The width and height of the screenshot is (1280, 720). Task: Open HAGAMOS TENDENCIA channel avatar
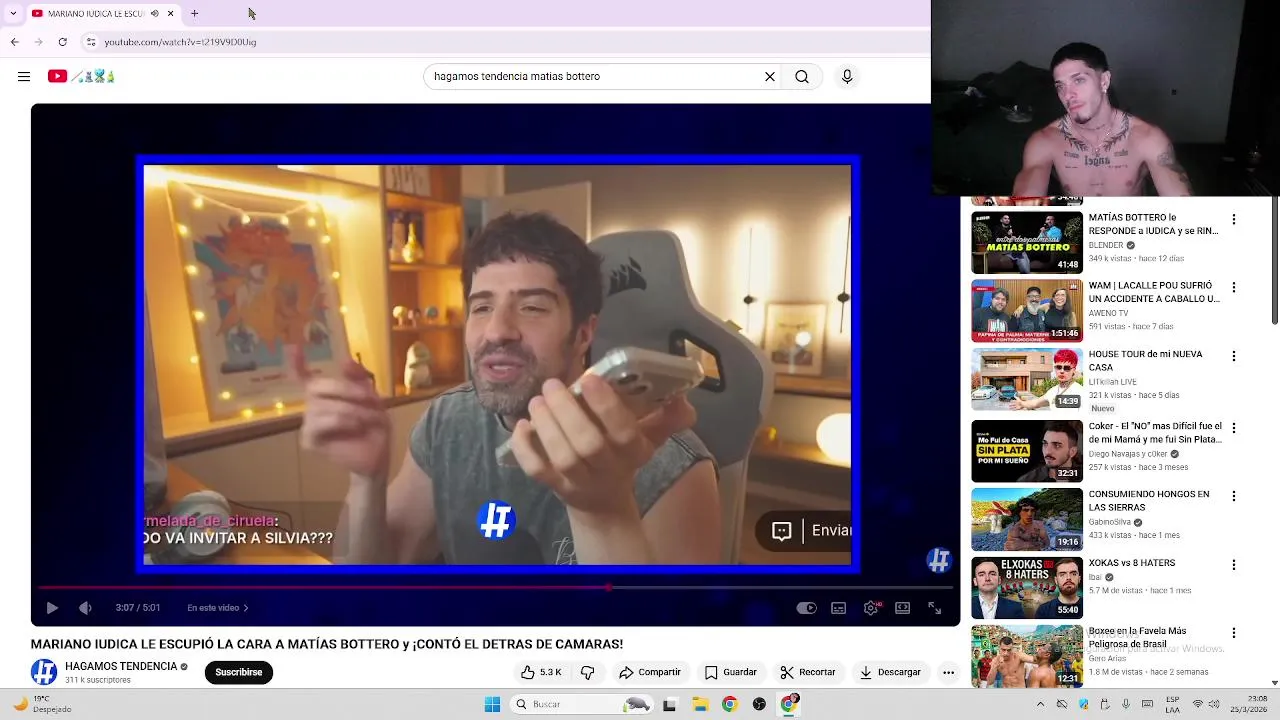(44, 672)
